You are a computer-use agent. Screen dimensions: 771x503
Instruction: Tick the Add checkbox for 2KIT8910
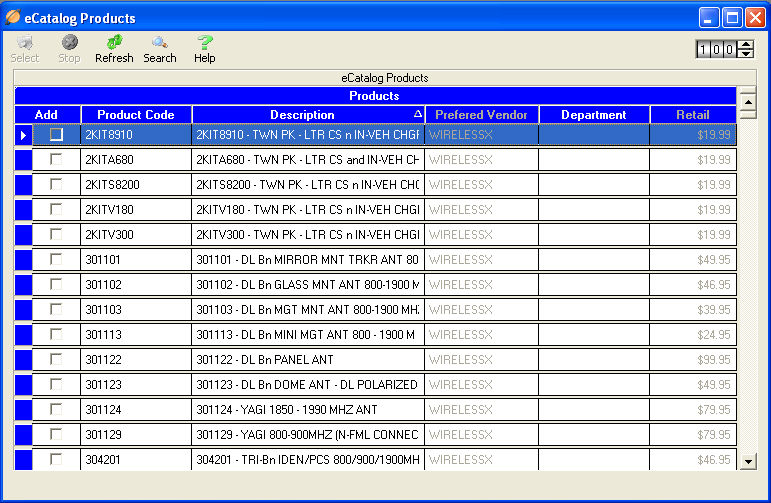(x=57, y=134)
